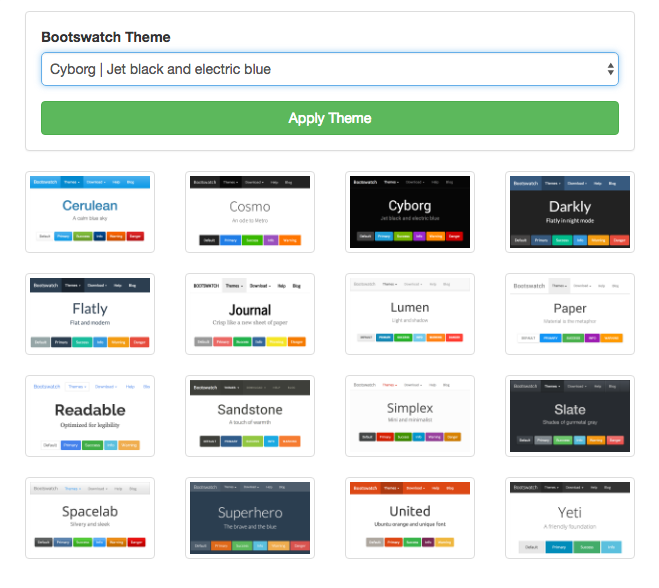
Task: Click the Simplex theme thumbnail
Action: [x=410, y=416]
